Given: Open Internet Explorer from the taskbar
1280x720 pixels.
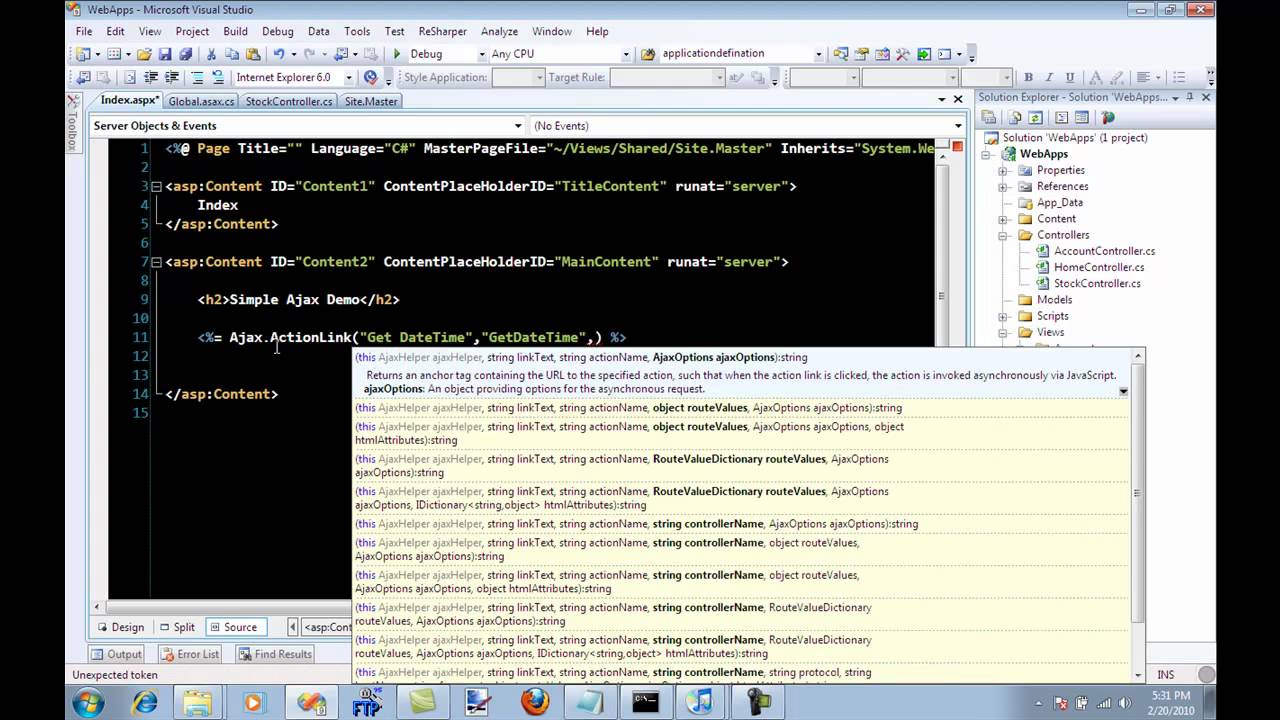Looking at the screenshot, I should click(x=145, y=701).
